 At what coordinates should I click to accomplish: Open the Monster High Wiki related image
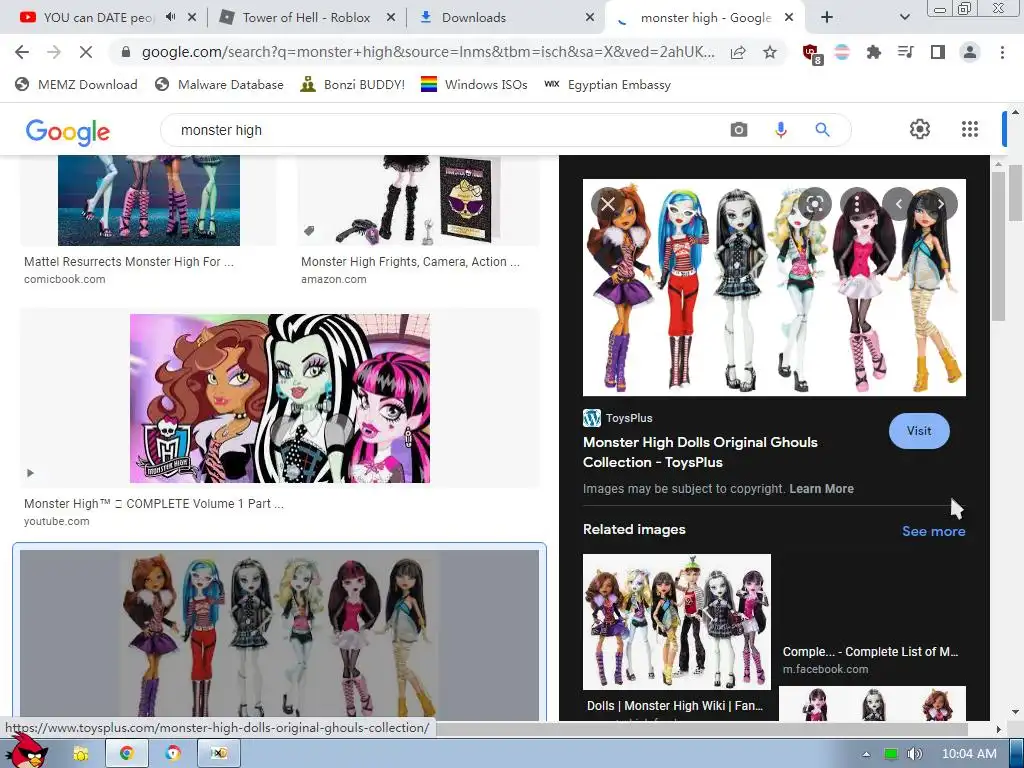click(677, 622)
